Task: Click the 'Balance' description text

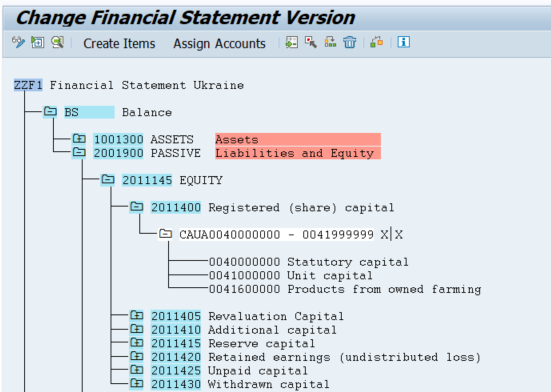Action: click(147, 112)
